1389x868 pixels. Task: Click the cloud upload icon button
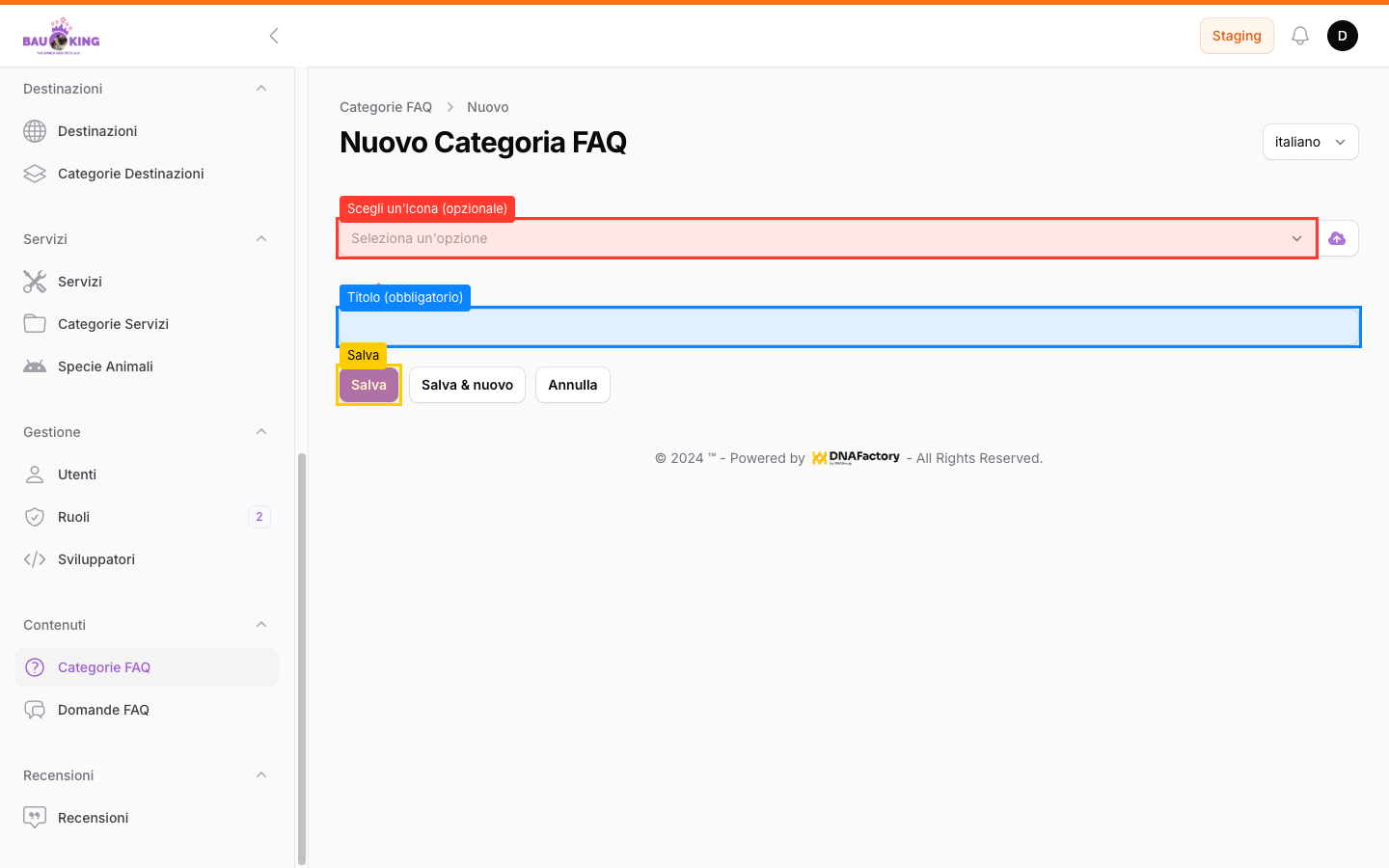tap(1337, 238)
